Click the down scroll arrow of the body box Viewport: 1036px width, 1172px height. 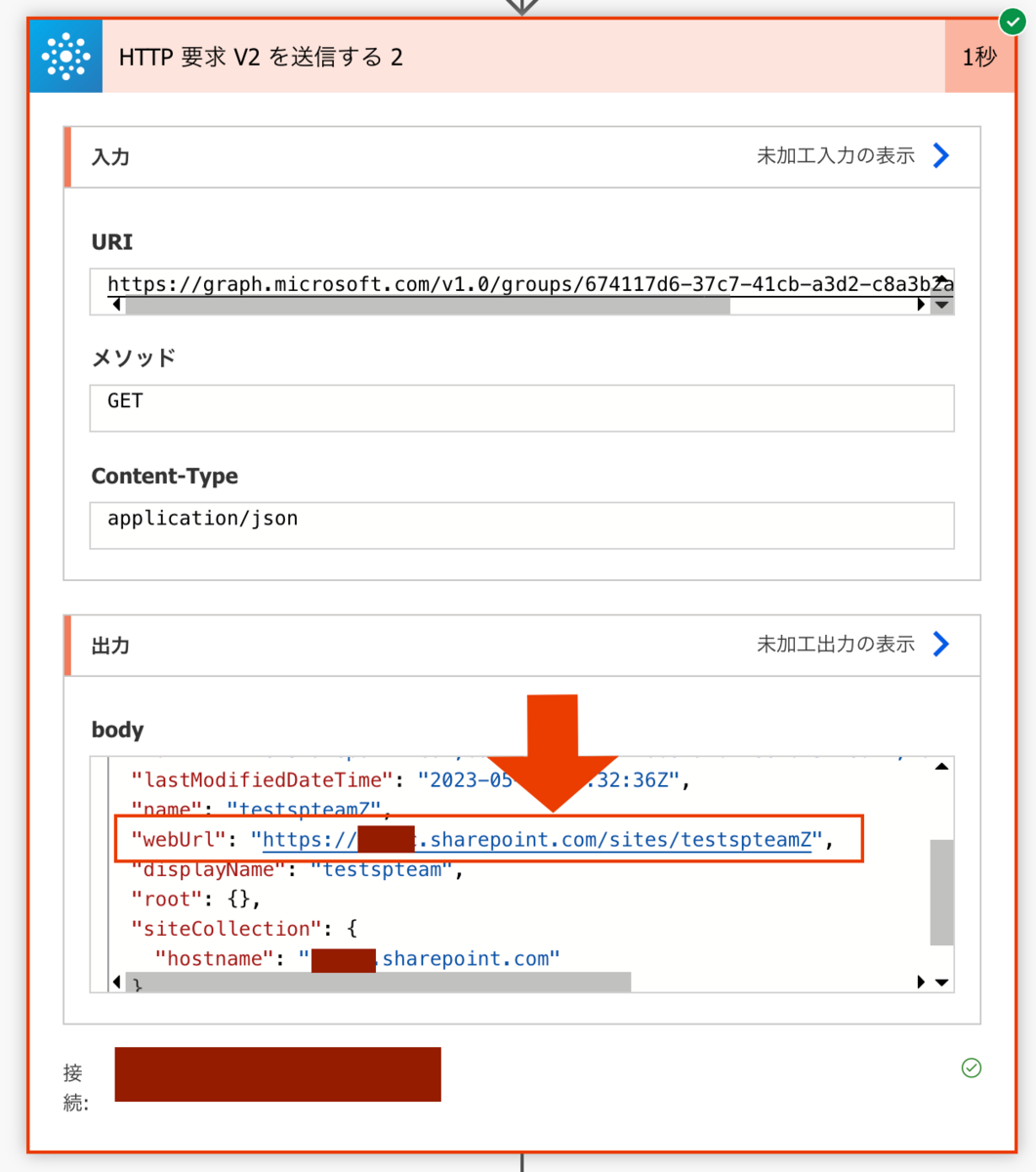tap(941, 982)
